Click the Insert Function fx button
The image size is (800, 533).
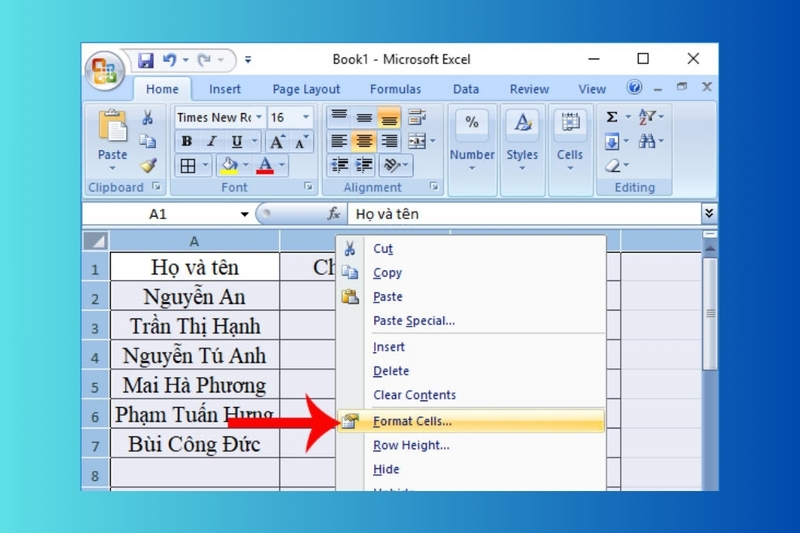[334, 214]
